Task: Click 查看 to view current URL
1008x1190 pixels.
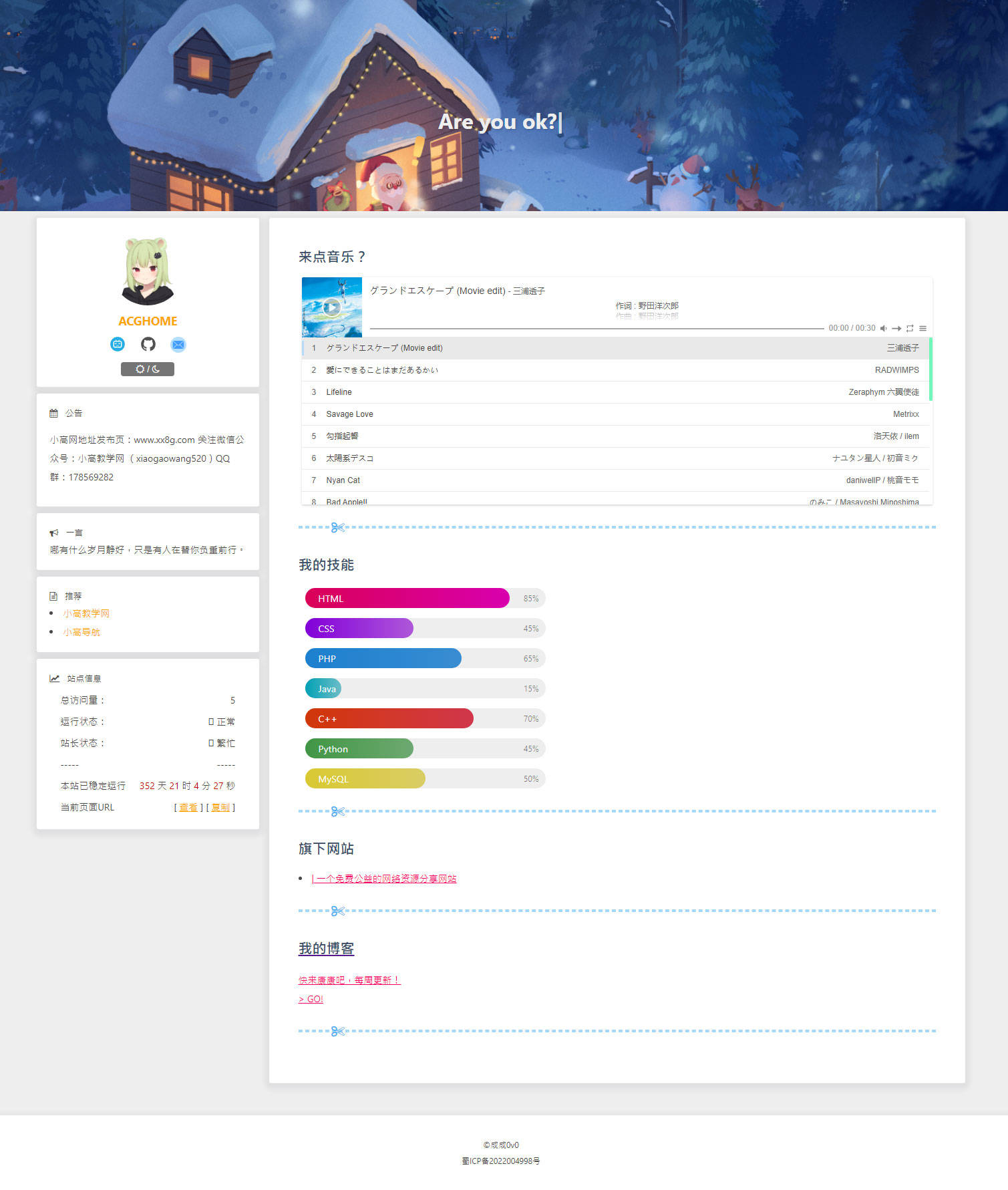Action: pyautogui.click(x=188, y=807)
